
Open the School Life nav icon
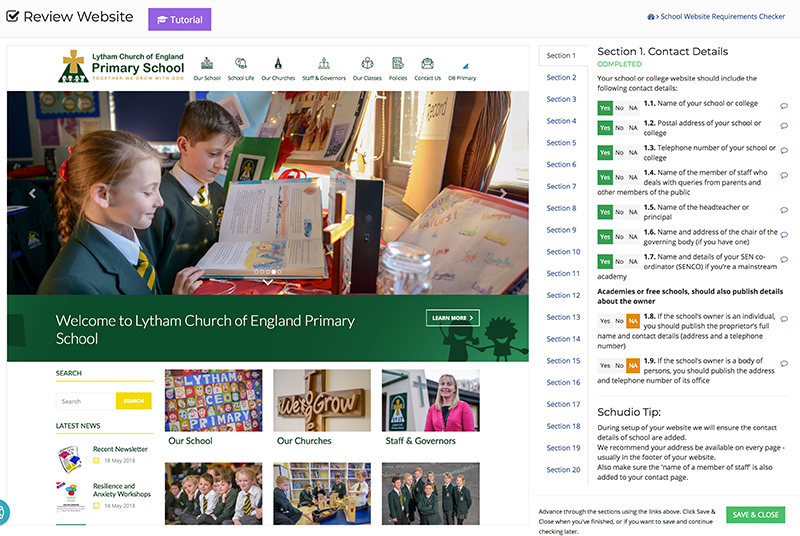(x=241, y=64)
